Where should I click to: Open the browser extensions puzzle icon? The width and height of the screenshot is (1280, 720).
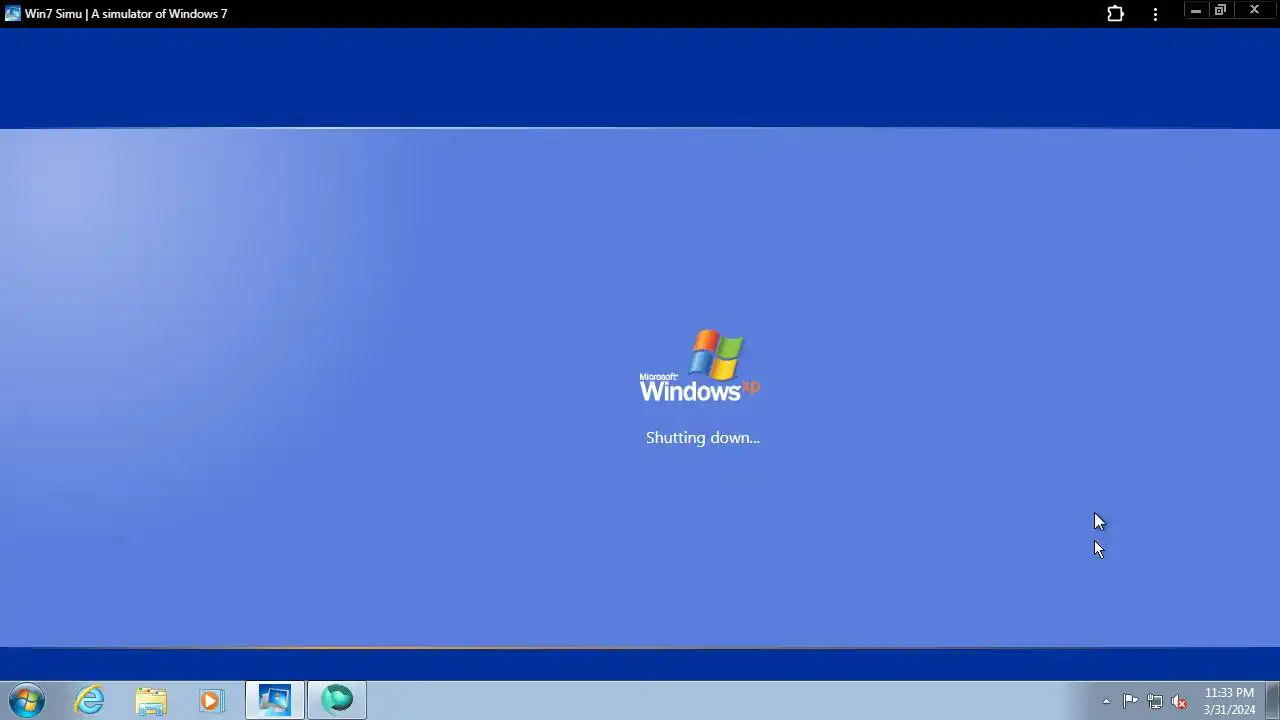pos(1115,14)
